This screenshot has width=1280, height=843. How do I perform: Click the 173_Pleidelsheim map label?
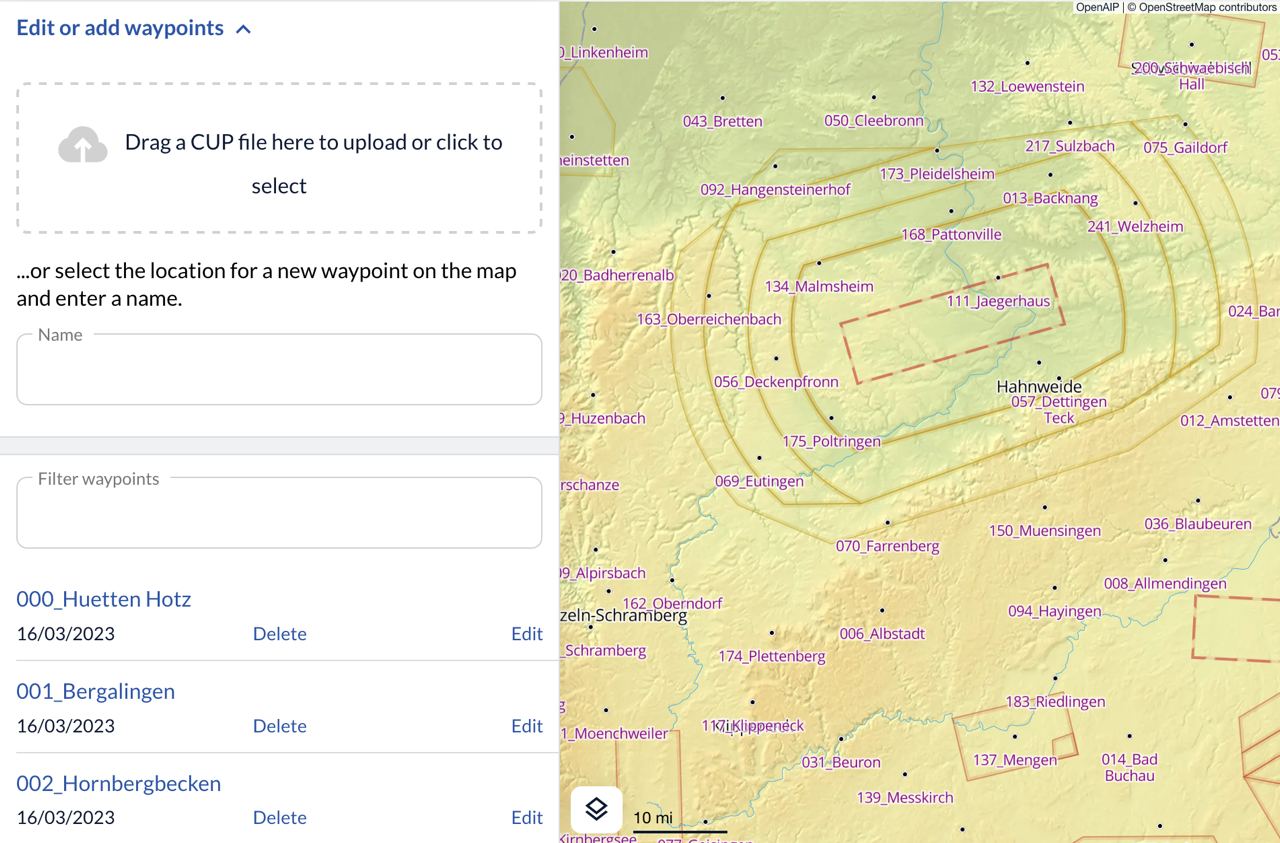938,174
